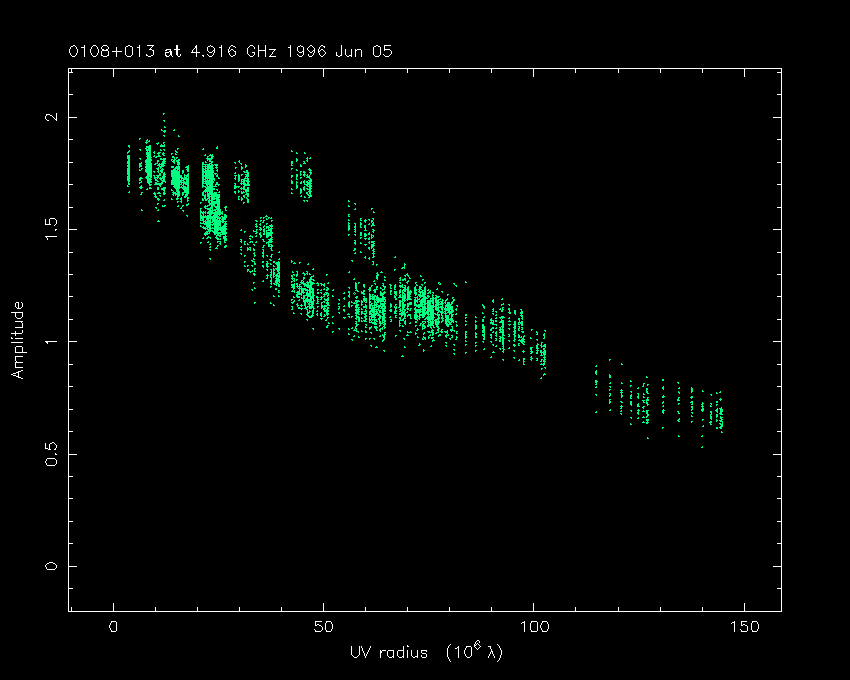This screenshot has width=850, height=680.
Task: Click the data cluster near UV radius 58, amplitude 1.5
Action: pyautogui.click(x=361, y=232)
